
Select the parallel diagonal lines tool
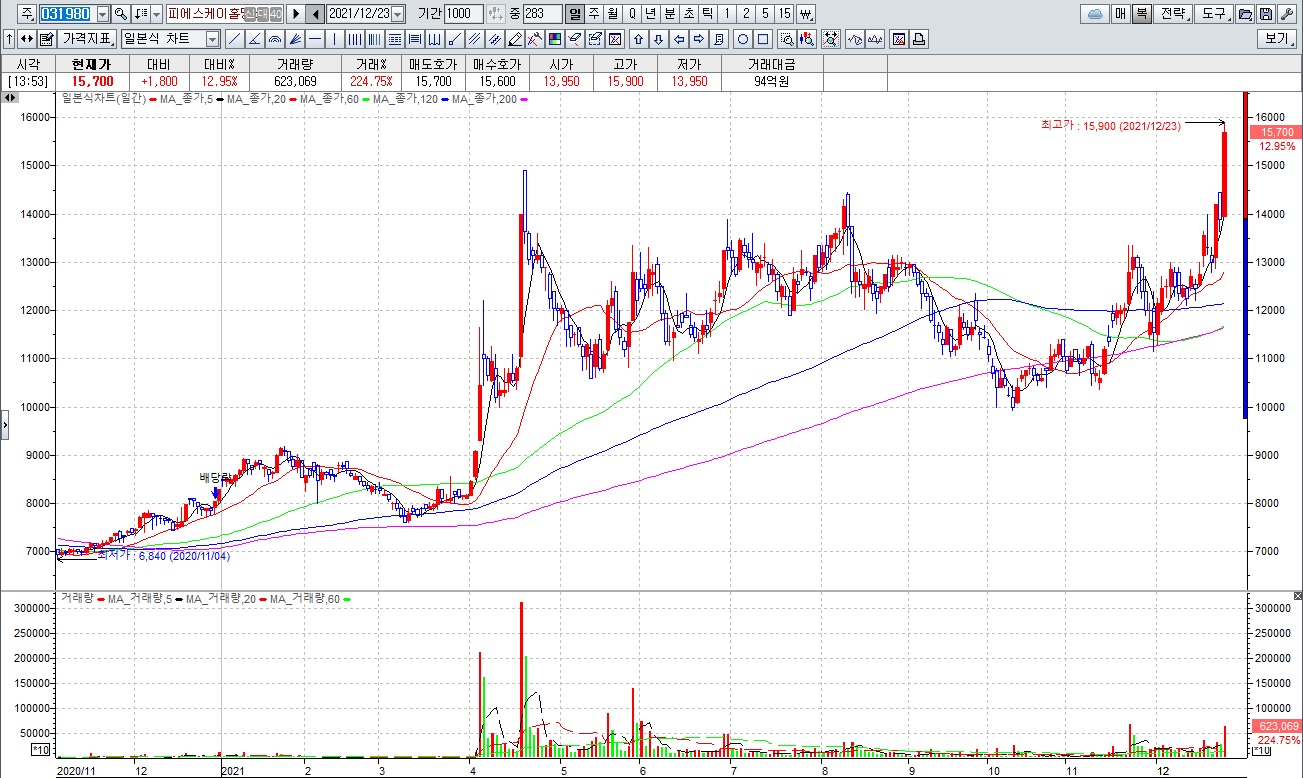tap(473, 39)
